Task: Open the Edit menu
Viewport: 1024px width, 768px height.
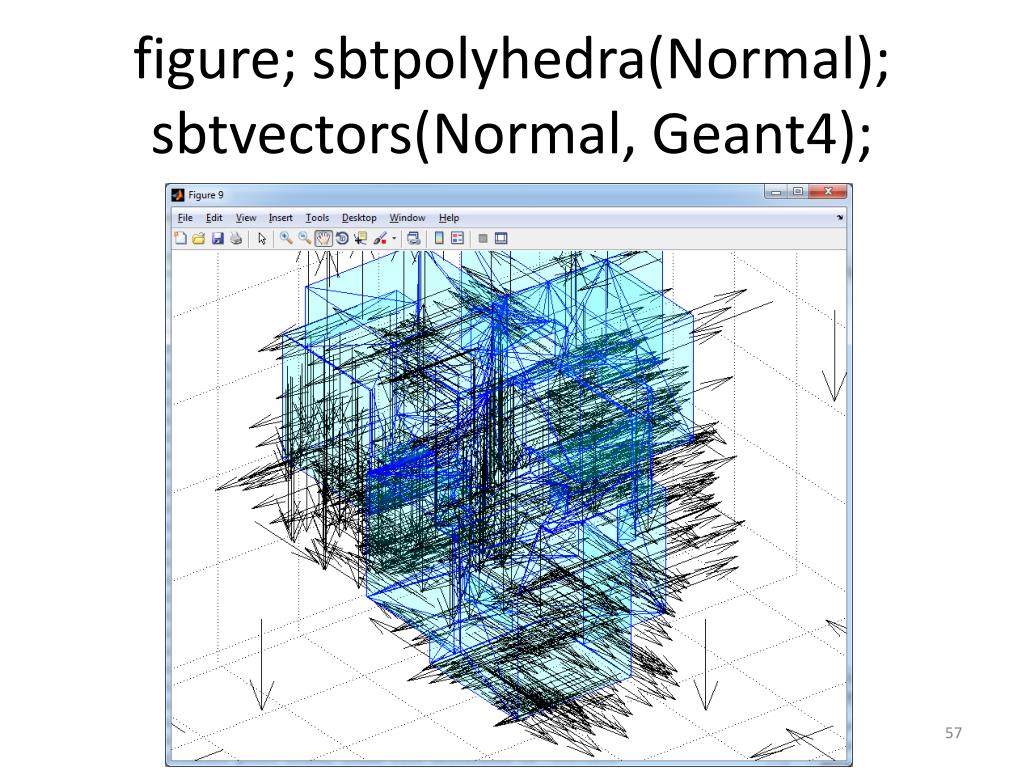Action: pyautogui.click(x=214, y=217)
